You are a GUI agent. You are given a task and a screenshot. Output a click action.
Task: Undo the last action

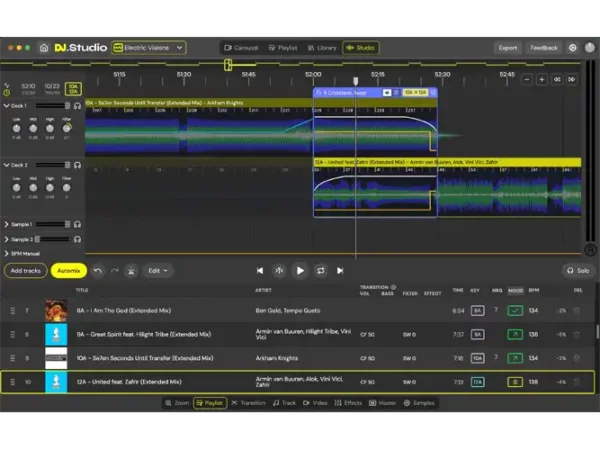pyautogui.click(x=98, y=271)
